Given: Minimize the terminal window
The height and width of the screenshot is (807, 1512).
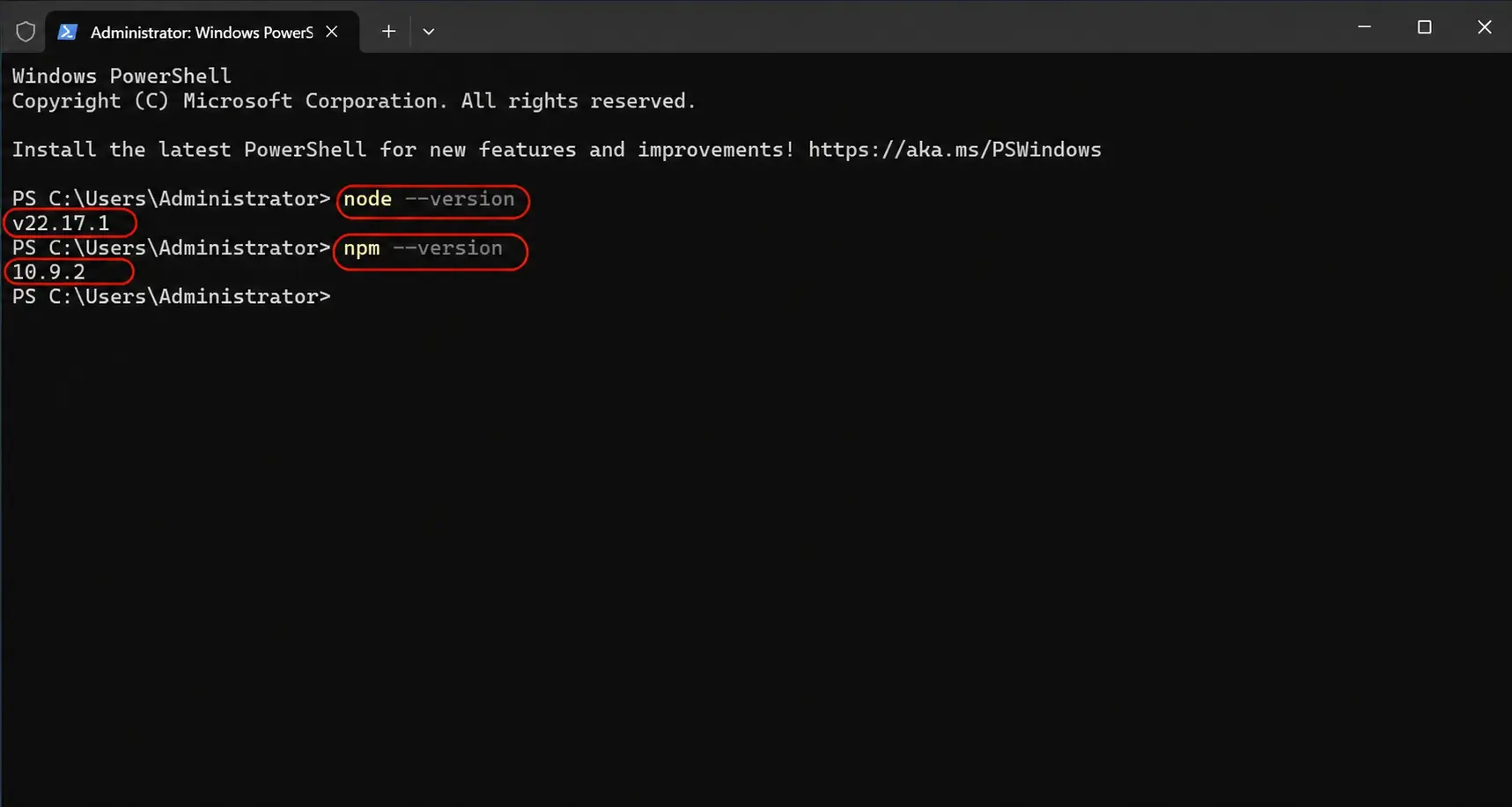Looking at the screenshot, I should [1364, 27].
